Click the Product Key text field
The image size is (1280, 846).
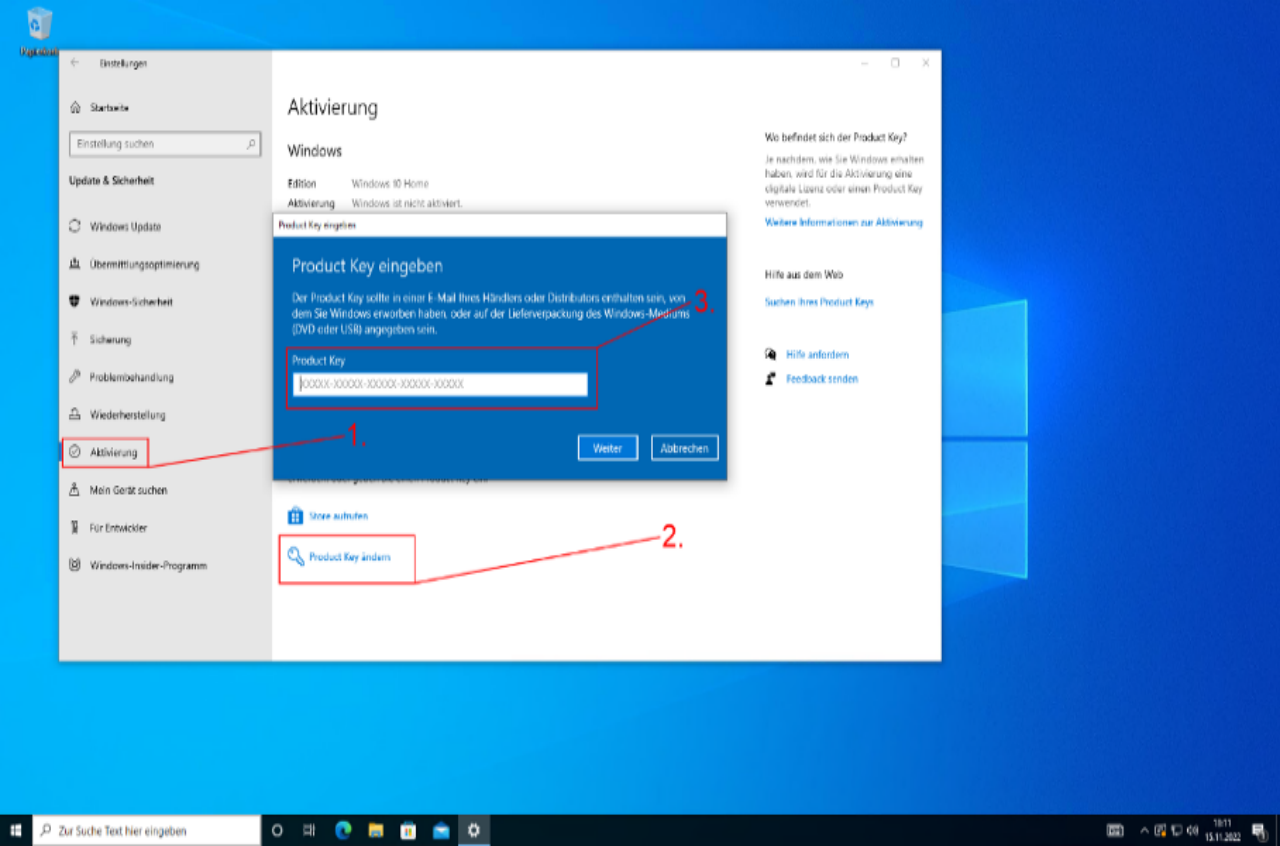[x=440, y=384]
